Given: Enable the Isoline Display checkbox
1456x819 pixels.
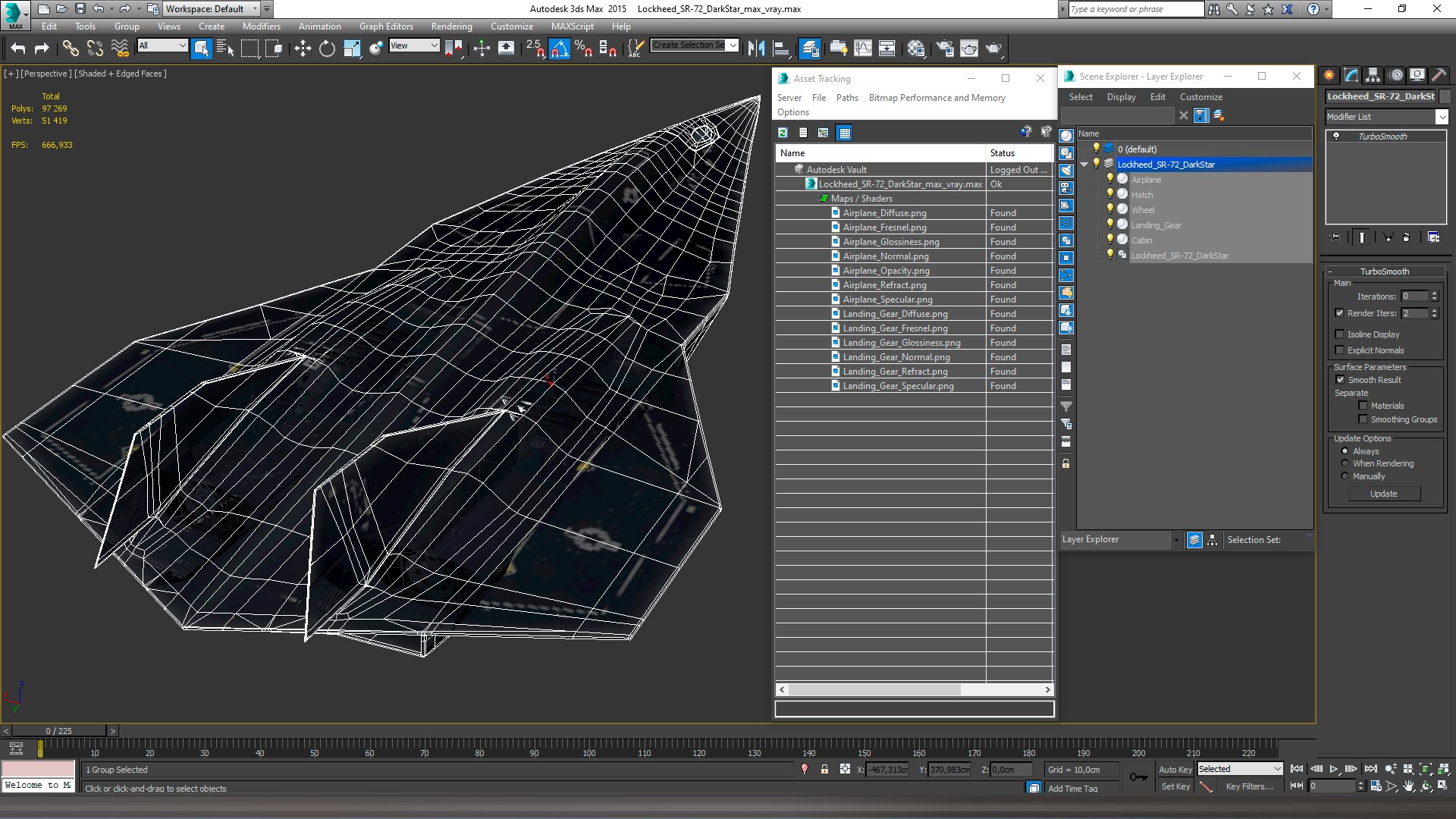Looking at the screenshot, I should 1340,334.
